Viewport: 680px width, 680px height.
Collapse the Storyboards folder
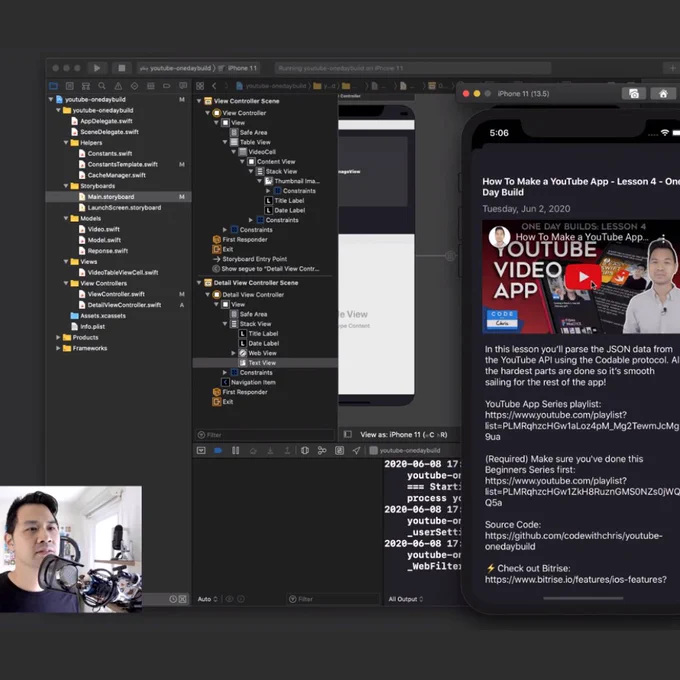[66, 186]
